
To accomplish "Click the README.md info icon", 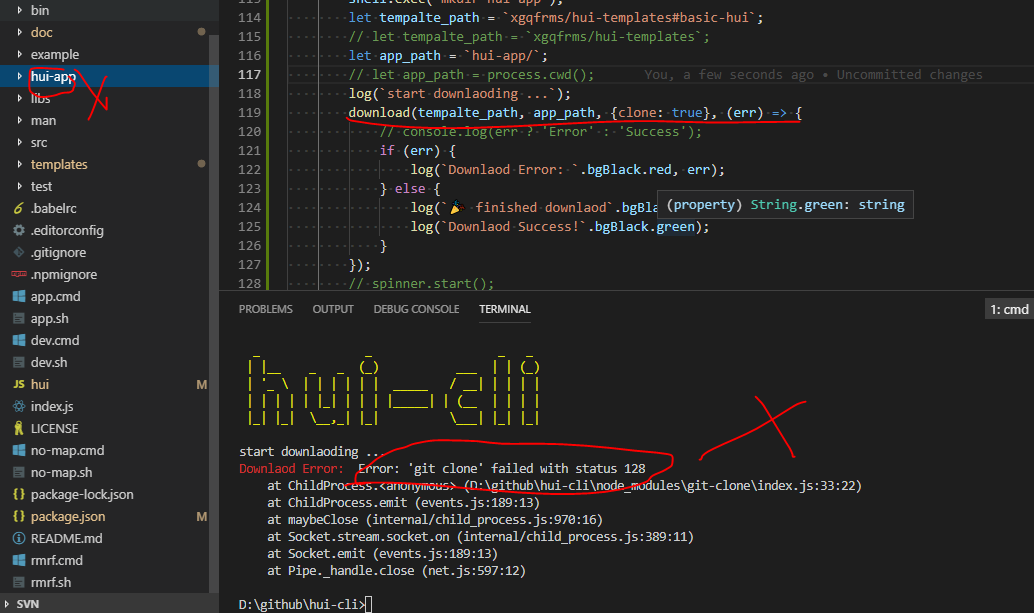I will click(18, 539).
